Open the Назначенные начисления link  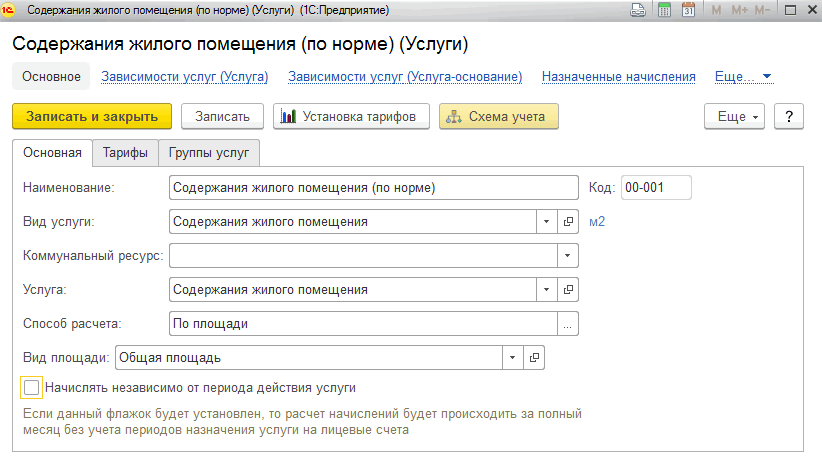[x=618, y=76]
